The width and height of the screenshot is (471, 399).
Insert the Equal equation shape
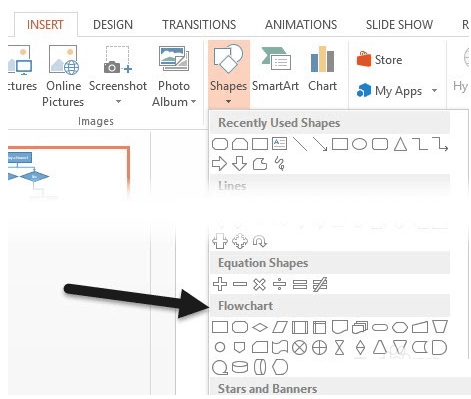[300, 284]
